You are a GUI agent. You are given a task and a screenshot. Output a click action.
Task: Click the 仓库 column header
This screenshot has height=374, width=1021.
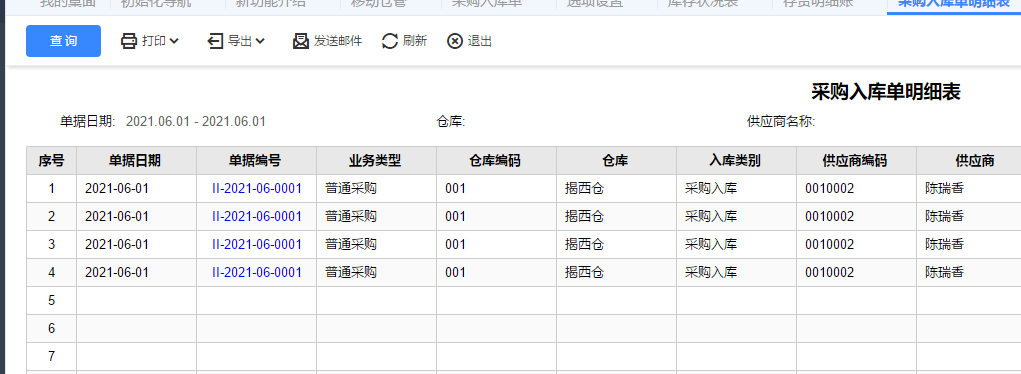(x=616, y=161)
